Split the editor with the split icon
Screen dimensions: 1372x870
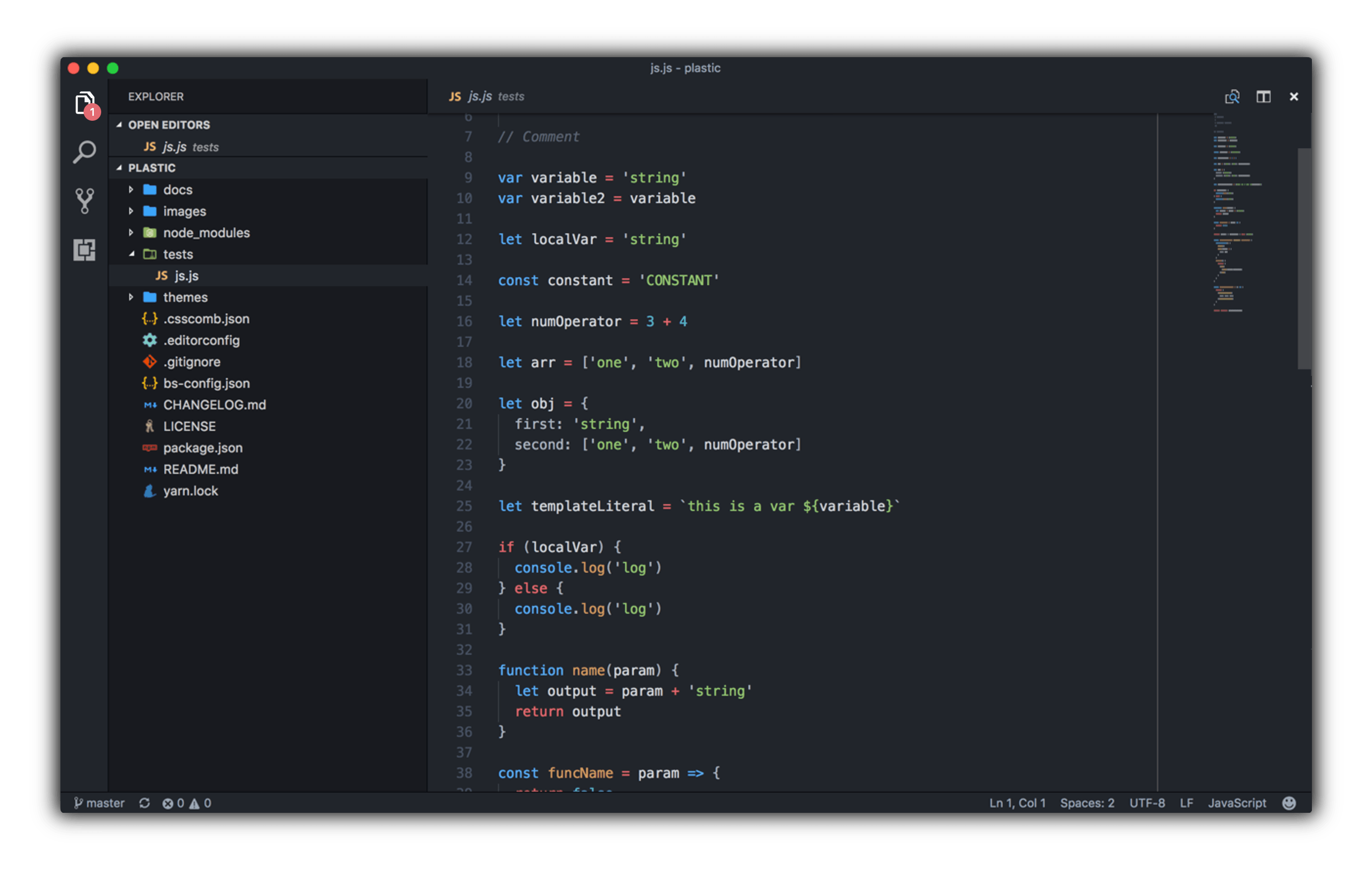(x=1263, y=97)
